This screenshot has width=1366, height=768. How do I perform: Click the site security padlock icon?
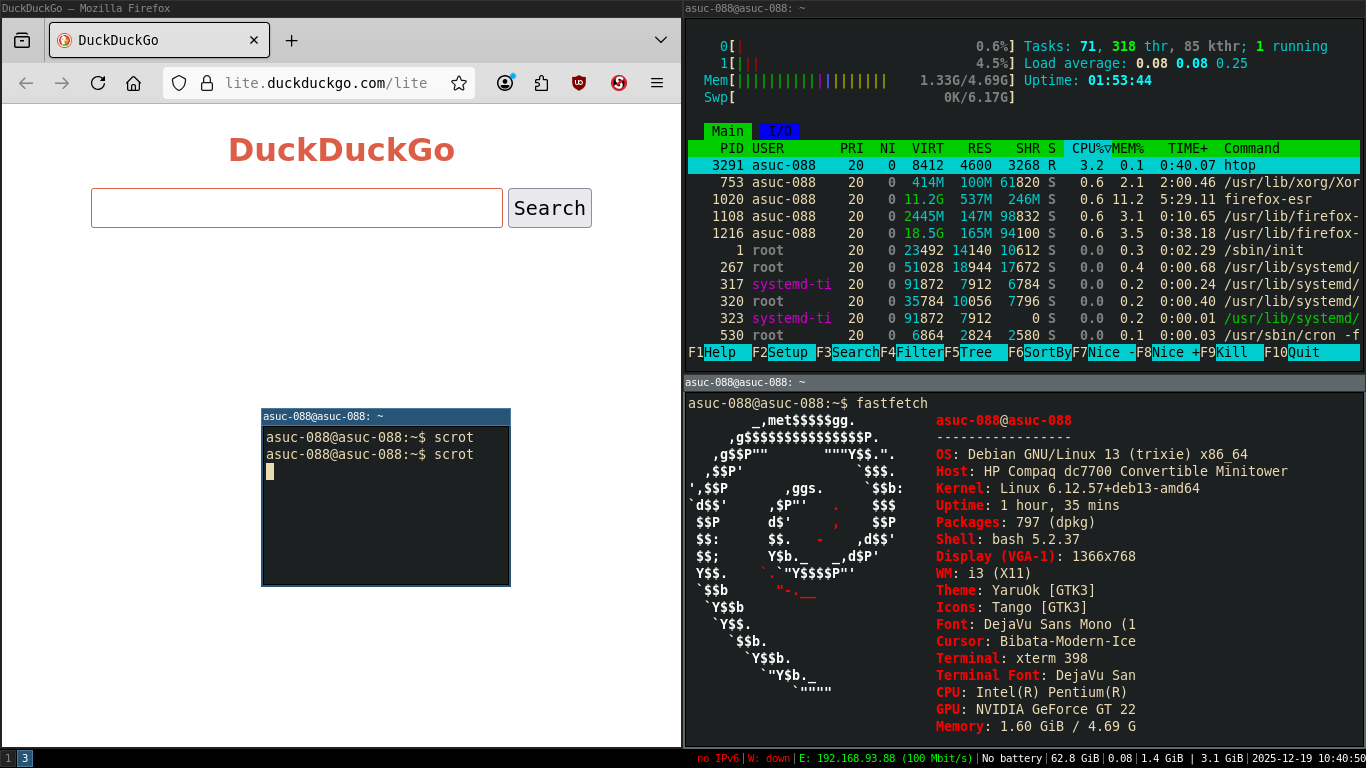pos(207,83)
